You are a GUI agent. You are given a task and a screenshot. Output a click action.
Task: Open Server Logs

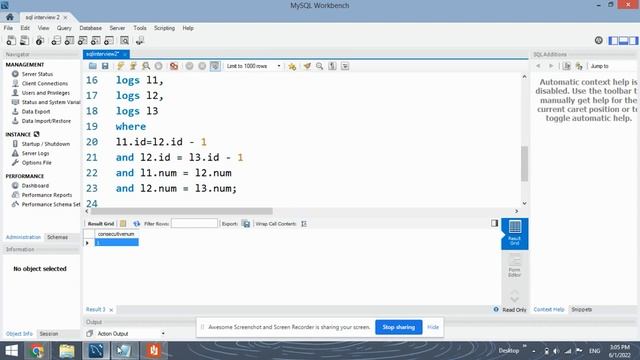pyautogui.click(x=36, y=153)
